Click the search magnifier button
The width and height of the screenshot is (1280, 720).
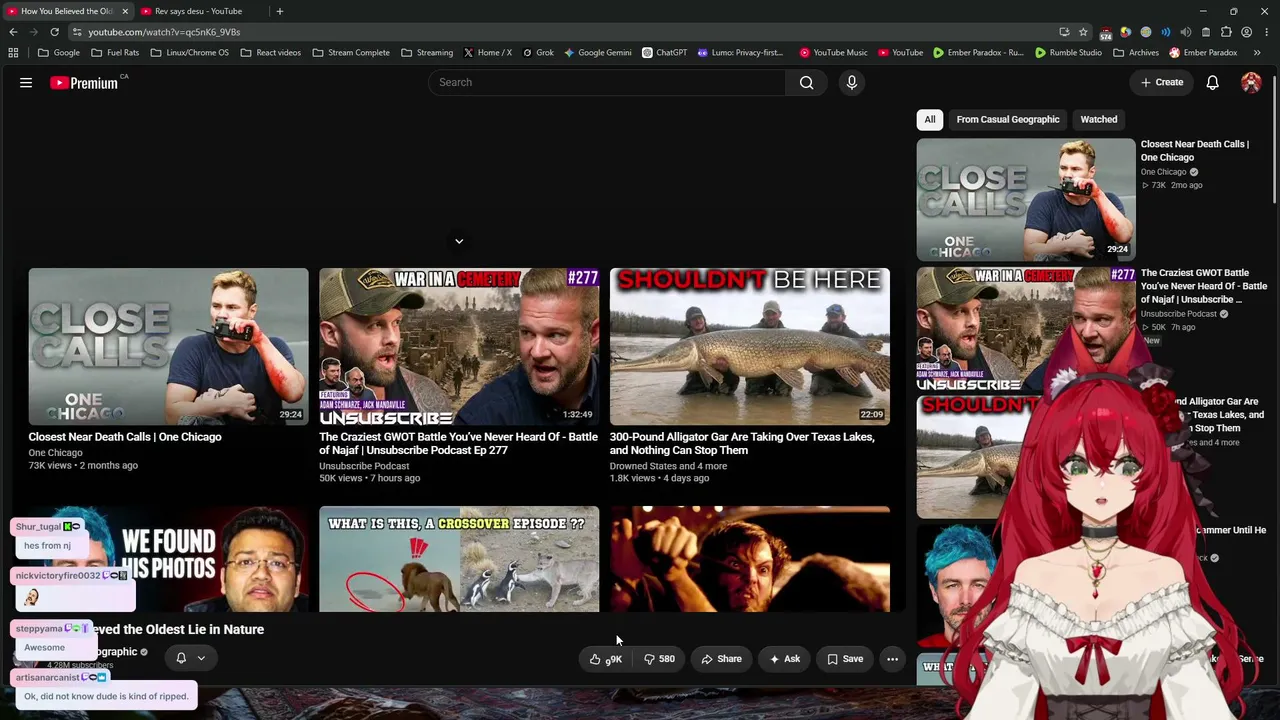tap(806, 82)
